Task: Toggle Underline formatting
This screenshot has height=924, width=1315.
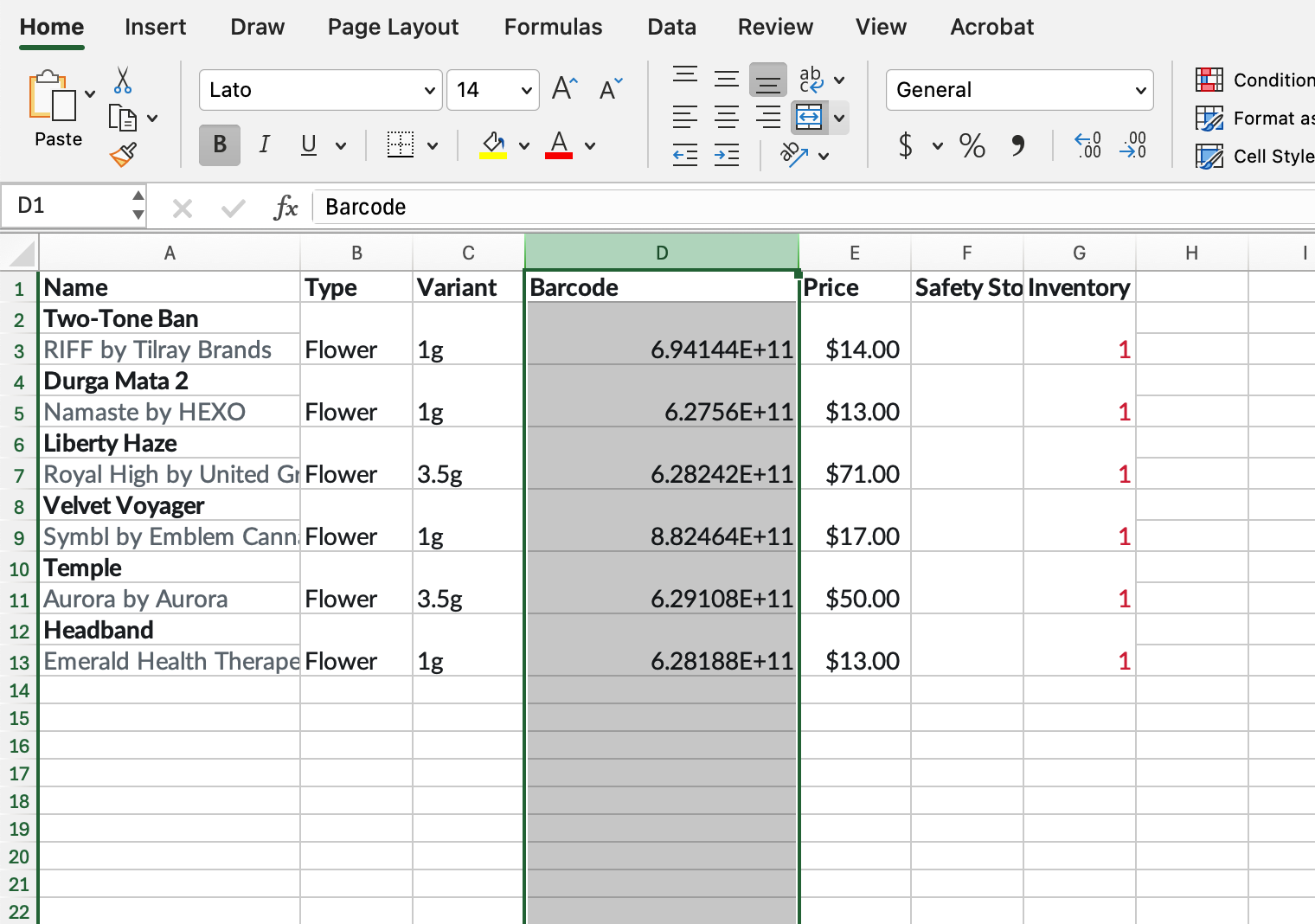Action: pos(309,144)
